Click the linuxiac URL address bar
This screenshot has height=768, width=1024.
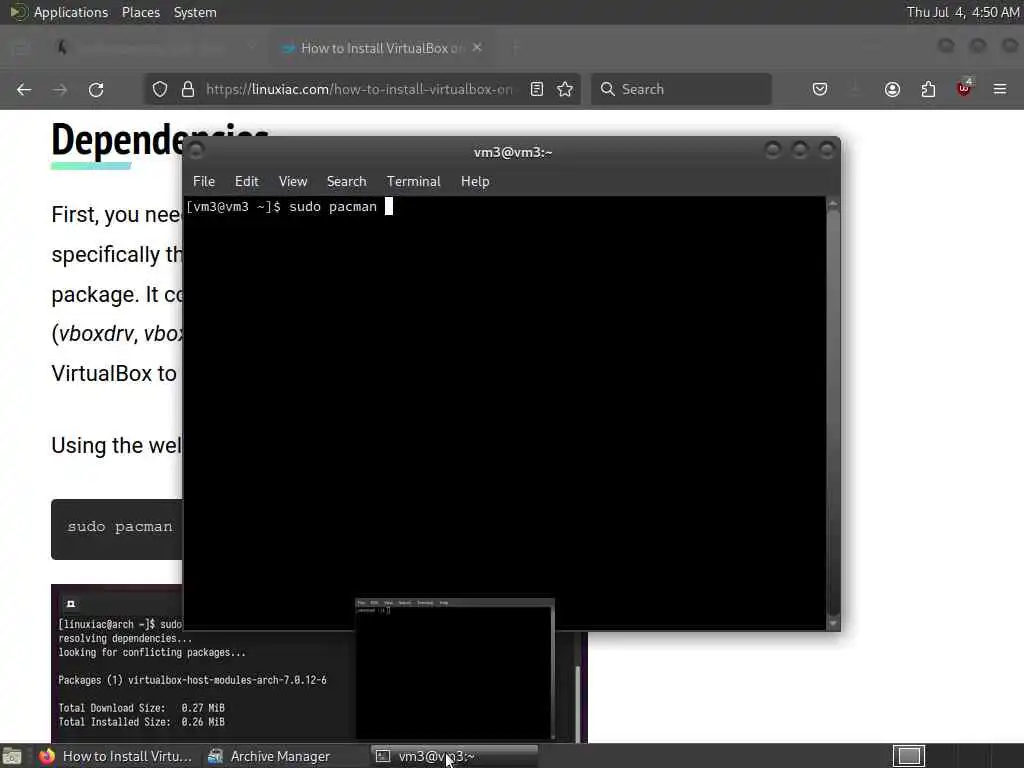pos(359,89)
